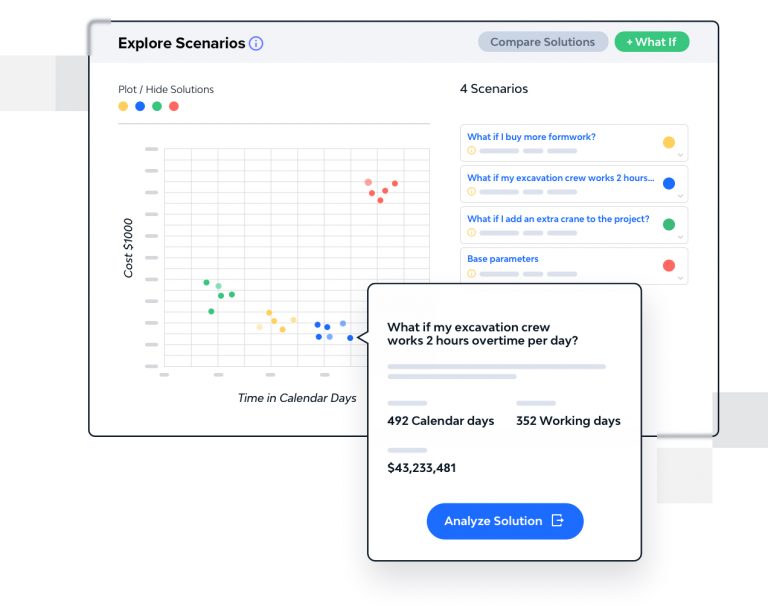Screen dimensions: 768x612
Task: Toggle yellow solution under Plot / Hide Solutions
Action: tap(123, 106)
